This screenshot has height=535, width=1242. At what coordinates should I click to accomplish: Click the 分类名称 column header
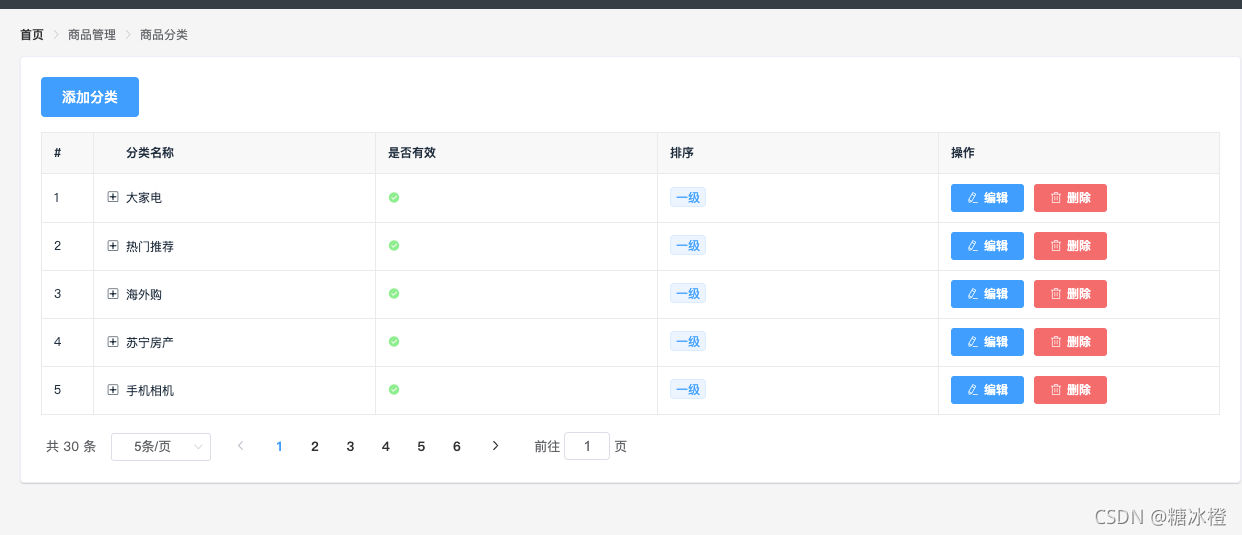pyautogui.click(x=150, y=153)
